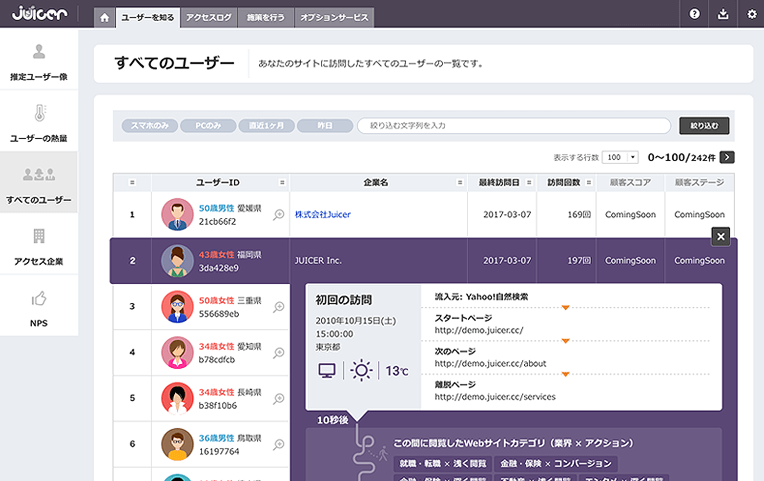Toggle the PCのみ filter
The image size is (764, 481).
208,126
